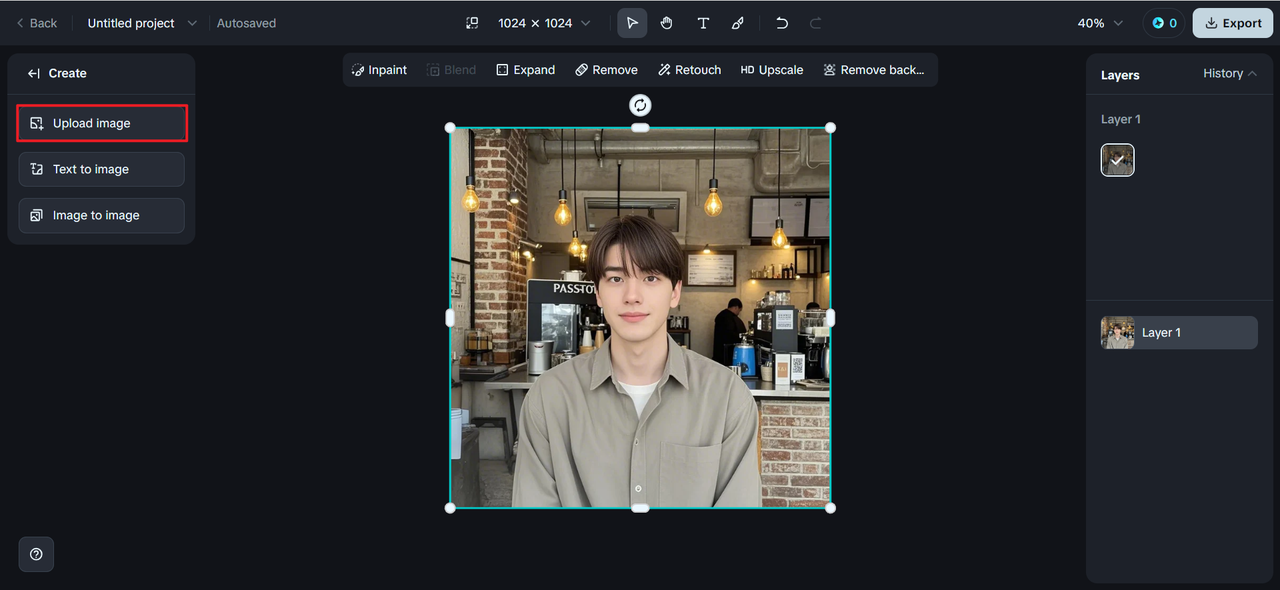
Task: Click the Upload image button
Action: click(101, 123)
